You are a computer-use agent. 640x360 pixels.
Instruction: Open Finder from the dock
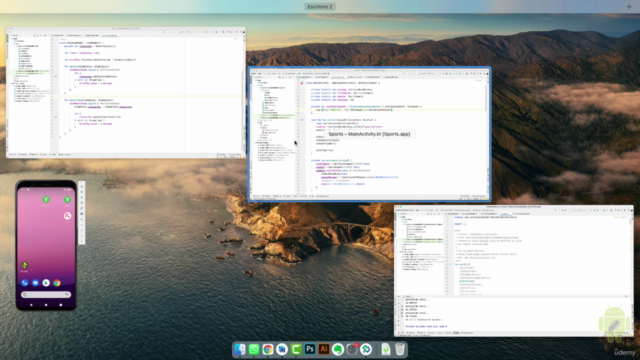(x=240, y=349)
